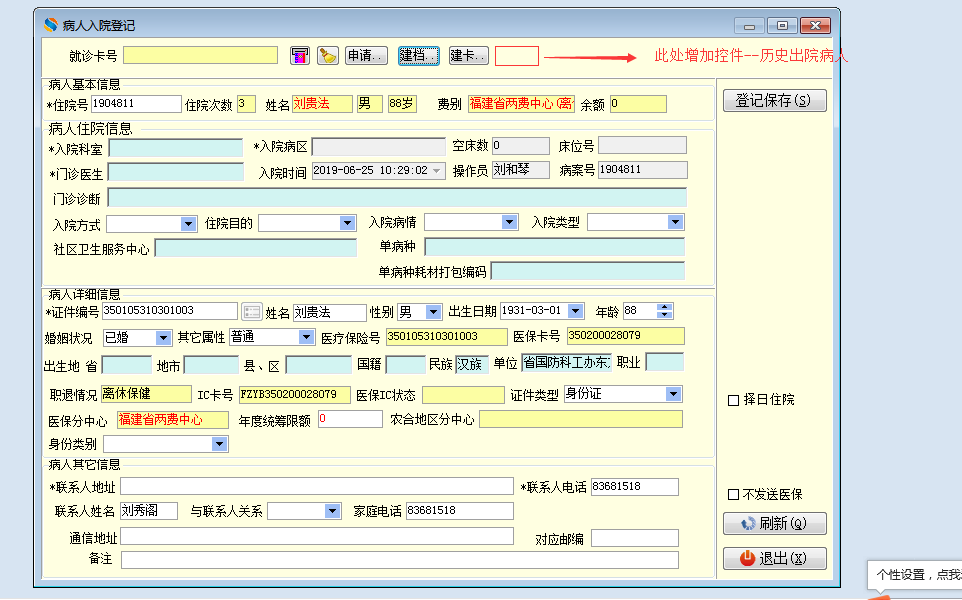Click the ID card reader icon beside 证件编号
962x600 pixels.
tap(252, 312)
